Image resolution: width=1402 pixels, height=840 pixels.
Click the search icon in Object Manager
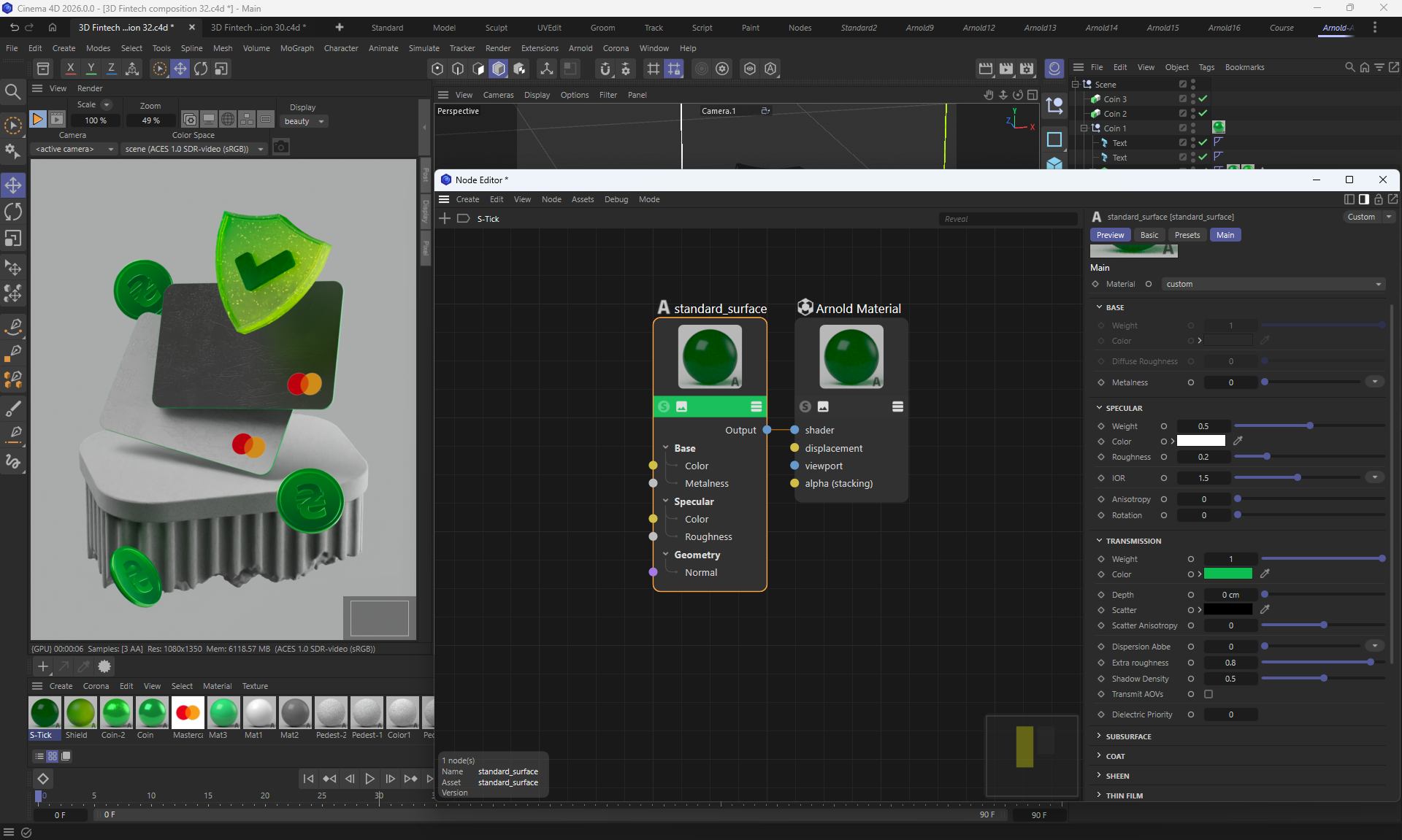(1349, 67)
